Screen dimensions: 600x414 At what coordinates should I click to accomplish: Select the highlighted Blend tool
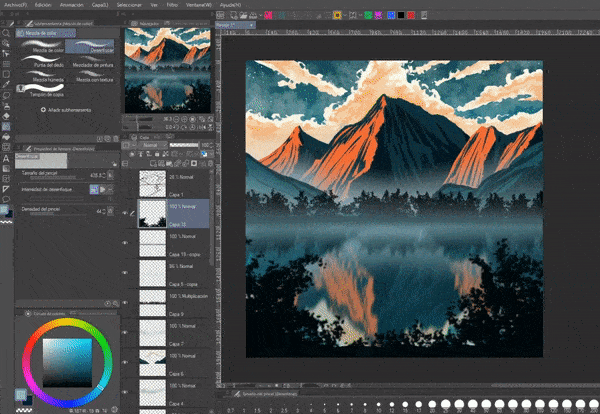(6, 126)
